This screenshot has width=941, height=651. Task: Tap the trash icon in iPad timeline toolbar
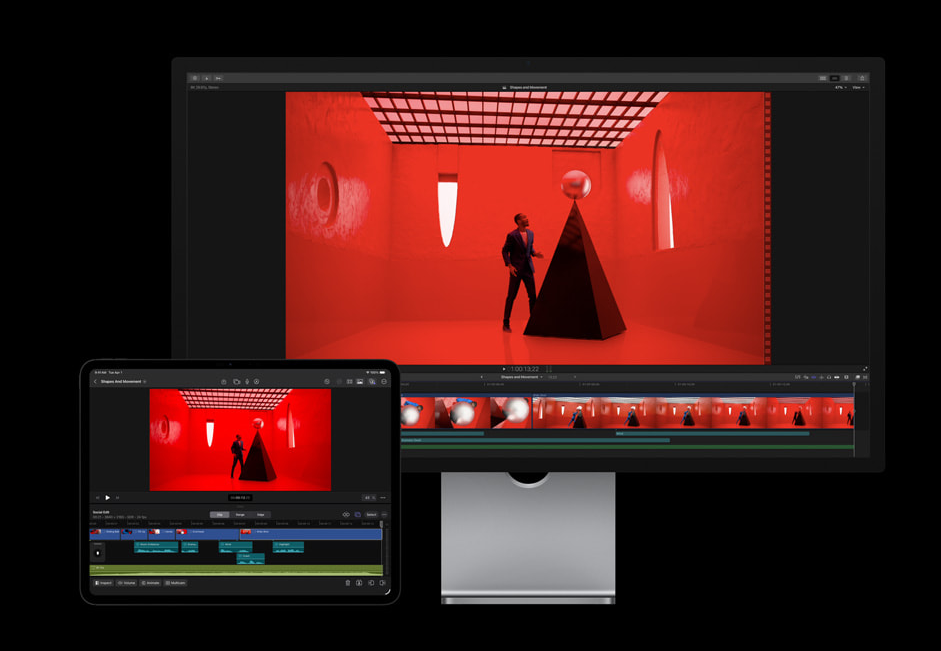click(x=349, y=584)
